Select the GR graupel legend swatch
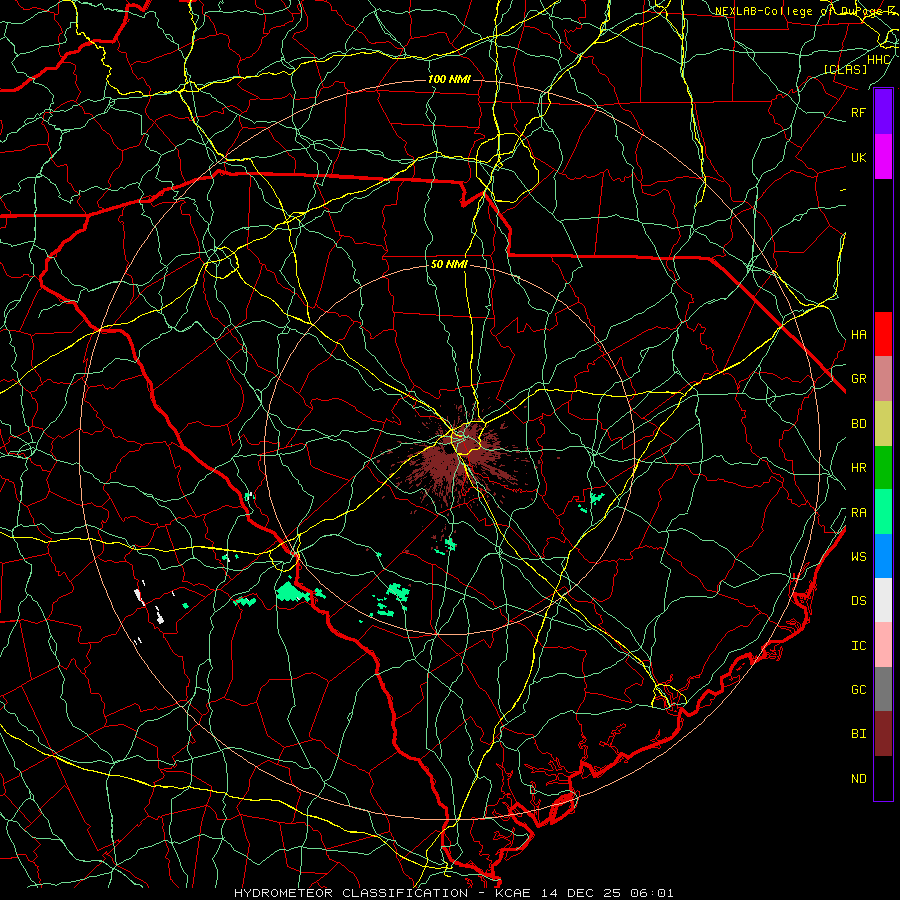The width and height of the screenshot is (900, 900). click(x=883, y=379)
